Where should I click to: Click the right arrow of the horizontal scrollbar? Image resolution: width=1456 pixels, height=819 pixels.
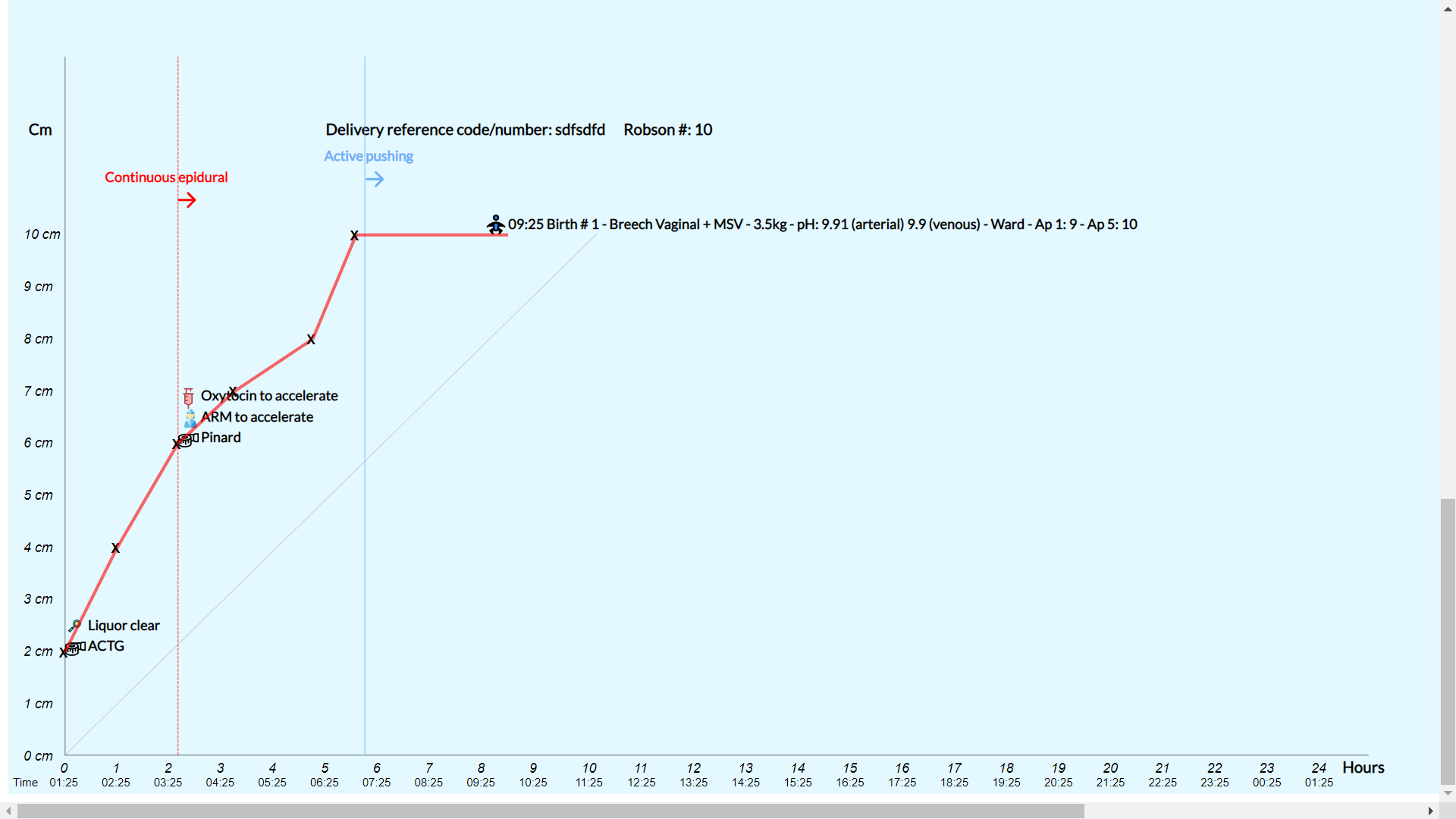click(1431, 811)
